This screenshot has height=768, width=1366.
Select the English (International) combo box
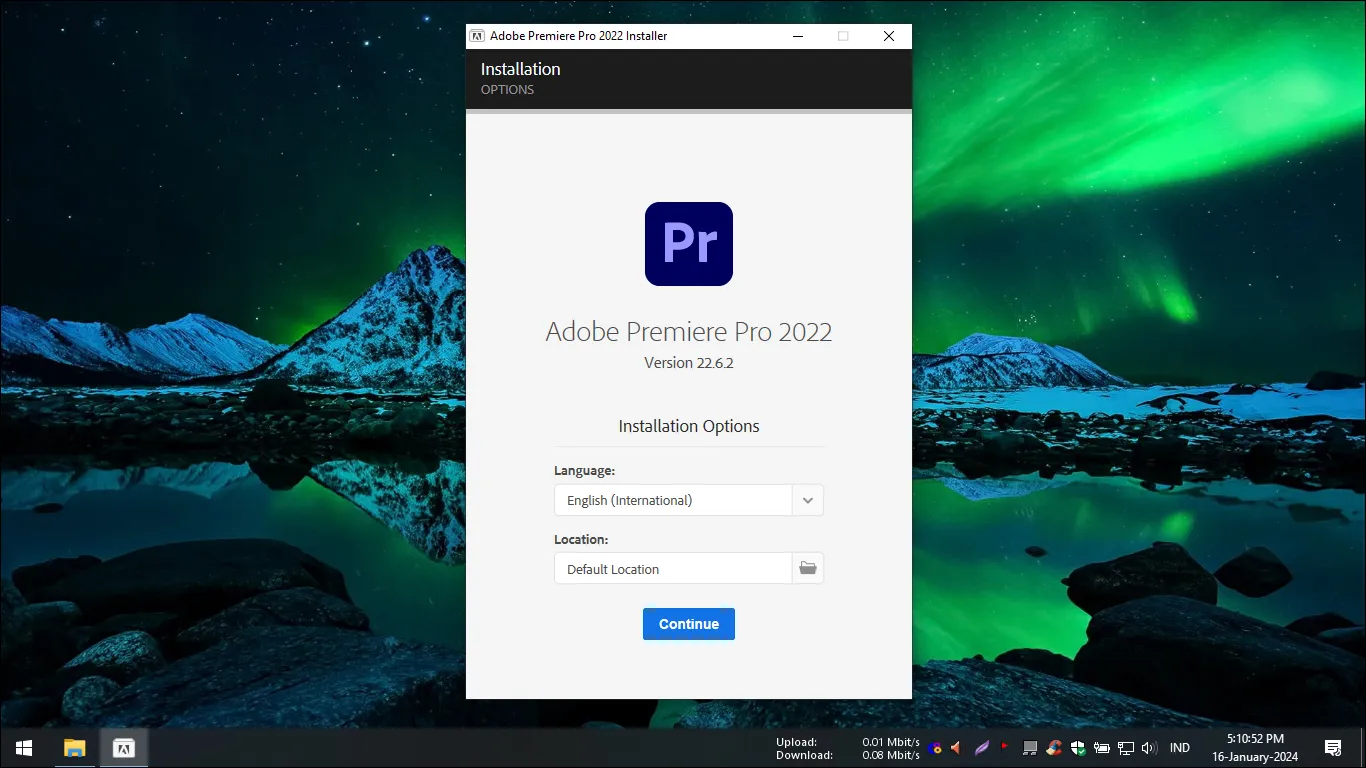point(672,500)
